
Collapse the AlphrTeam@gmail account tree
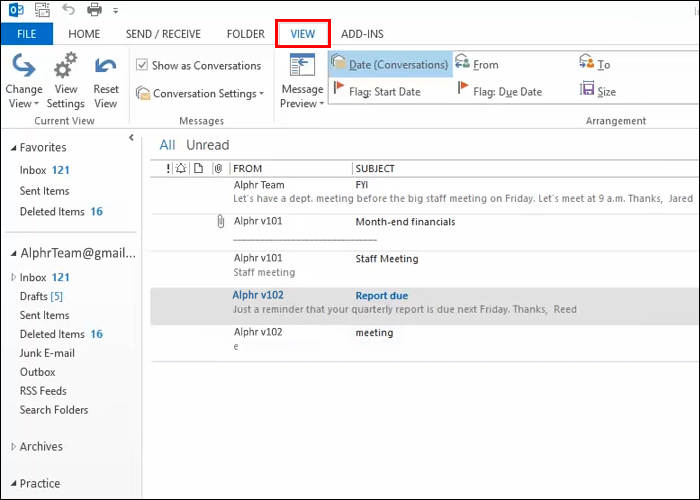pos(13,254)
